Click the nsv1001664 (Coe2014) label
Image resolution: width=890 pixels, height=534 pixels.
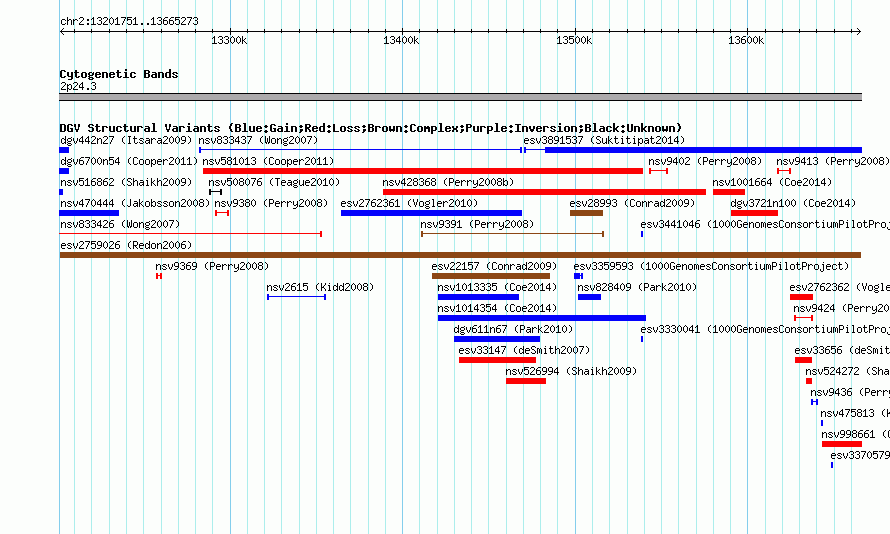(772, 182)
